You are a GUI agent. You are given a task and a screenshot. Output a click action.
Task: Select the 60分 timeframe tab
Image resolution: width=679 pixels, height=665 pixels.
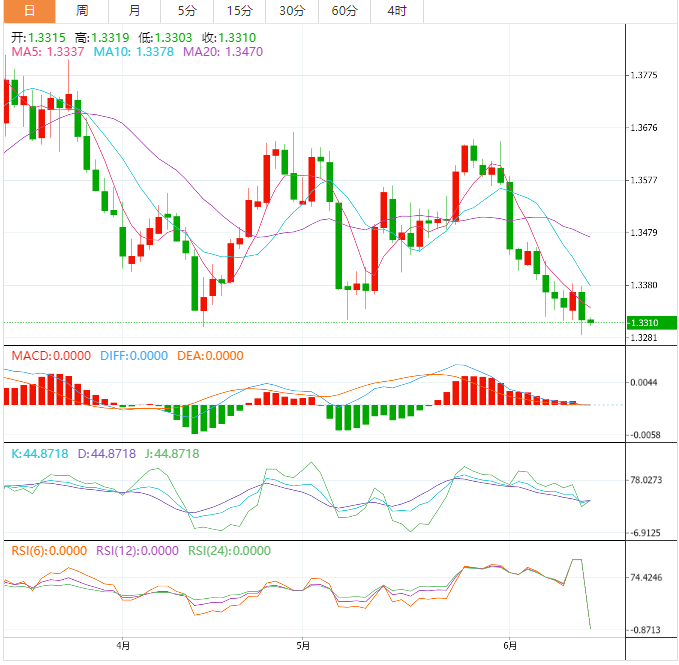[x=344, y=11]
